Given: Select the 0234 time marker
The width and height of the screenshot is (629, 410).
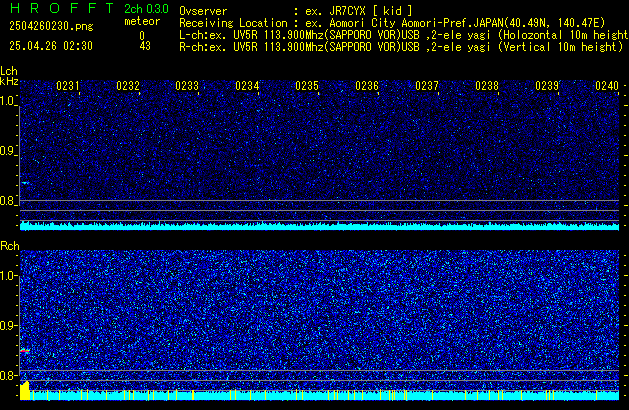Looking at the screenshot, I should tap(247, 86).
